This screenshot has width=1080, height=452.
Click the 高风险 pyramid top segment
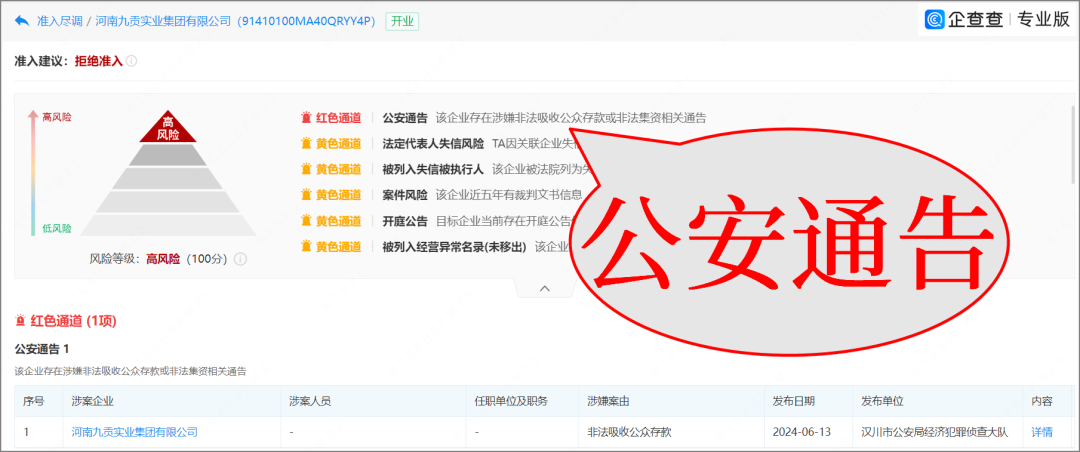pos(167,127)
